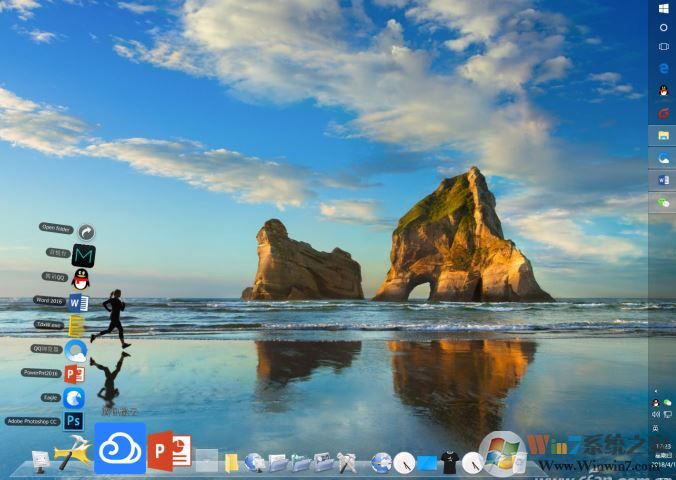Image resolution: width=676 pixels, height=480 pixels.
Task: Open the Tdxw.exe file icon
Action: (76, 326)
